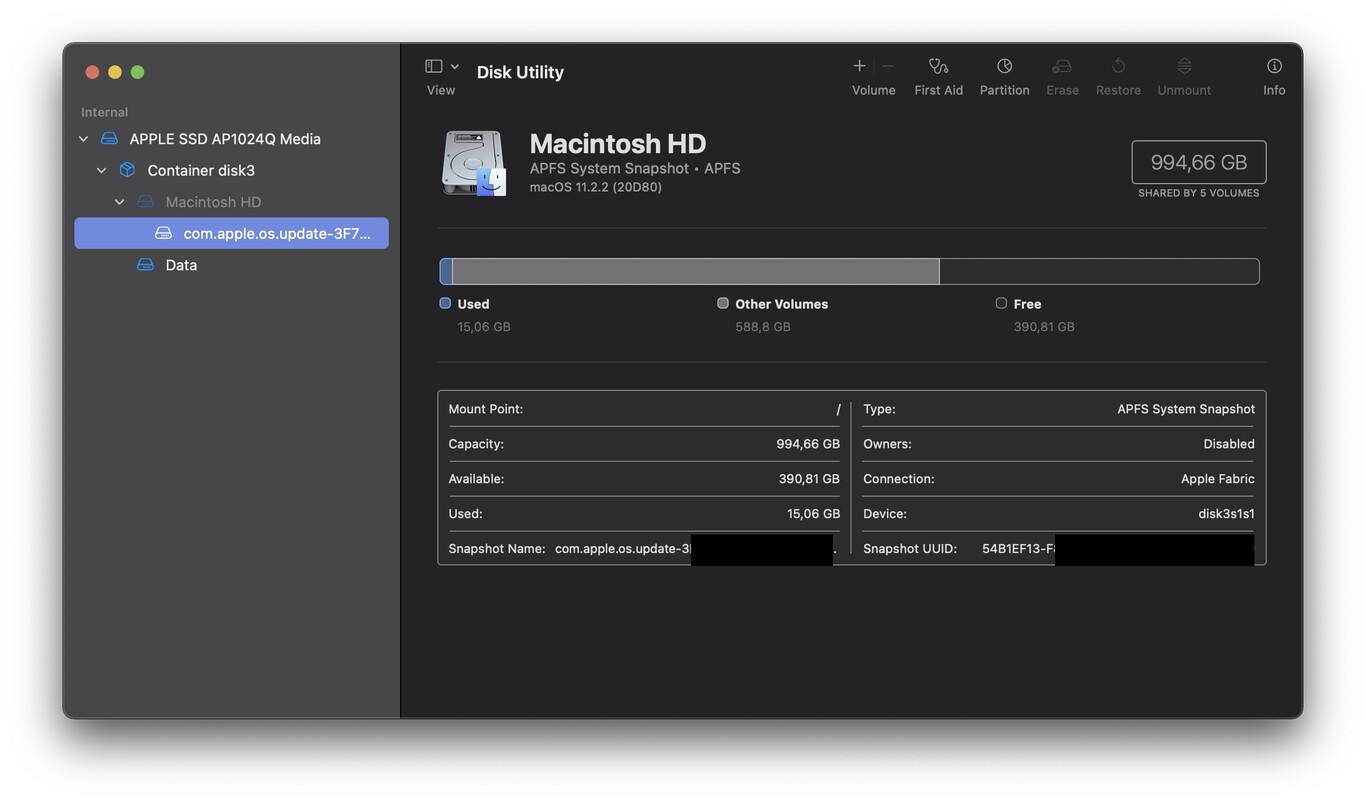Click the Mount Point value showing /

[x=838, y=409]
